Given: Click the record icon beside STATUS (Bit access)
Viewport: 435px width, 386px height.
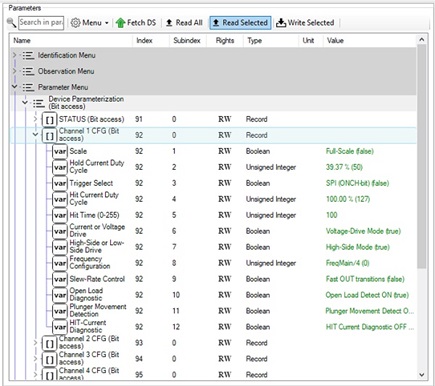Looking at the screenshot, I should [49, 119].
